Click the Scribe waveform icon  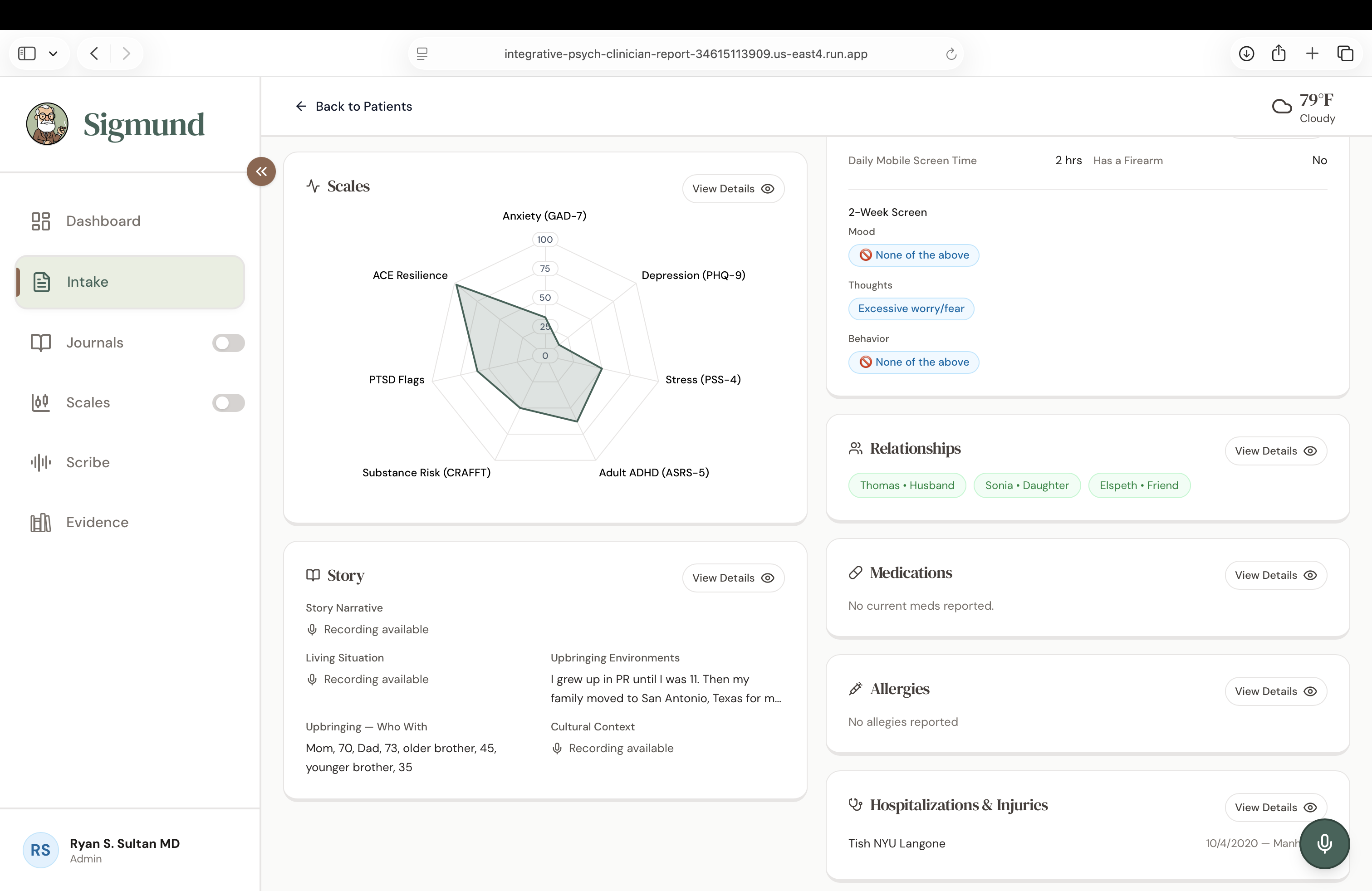[x=40, y=462]
